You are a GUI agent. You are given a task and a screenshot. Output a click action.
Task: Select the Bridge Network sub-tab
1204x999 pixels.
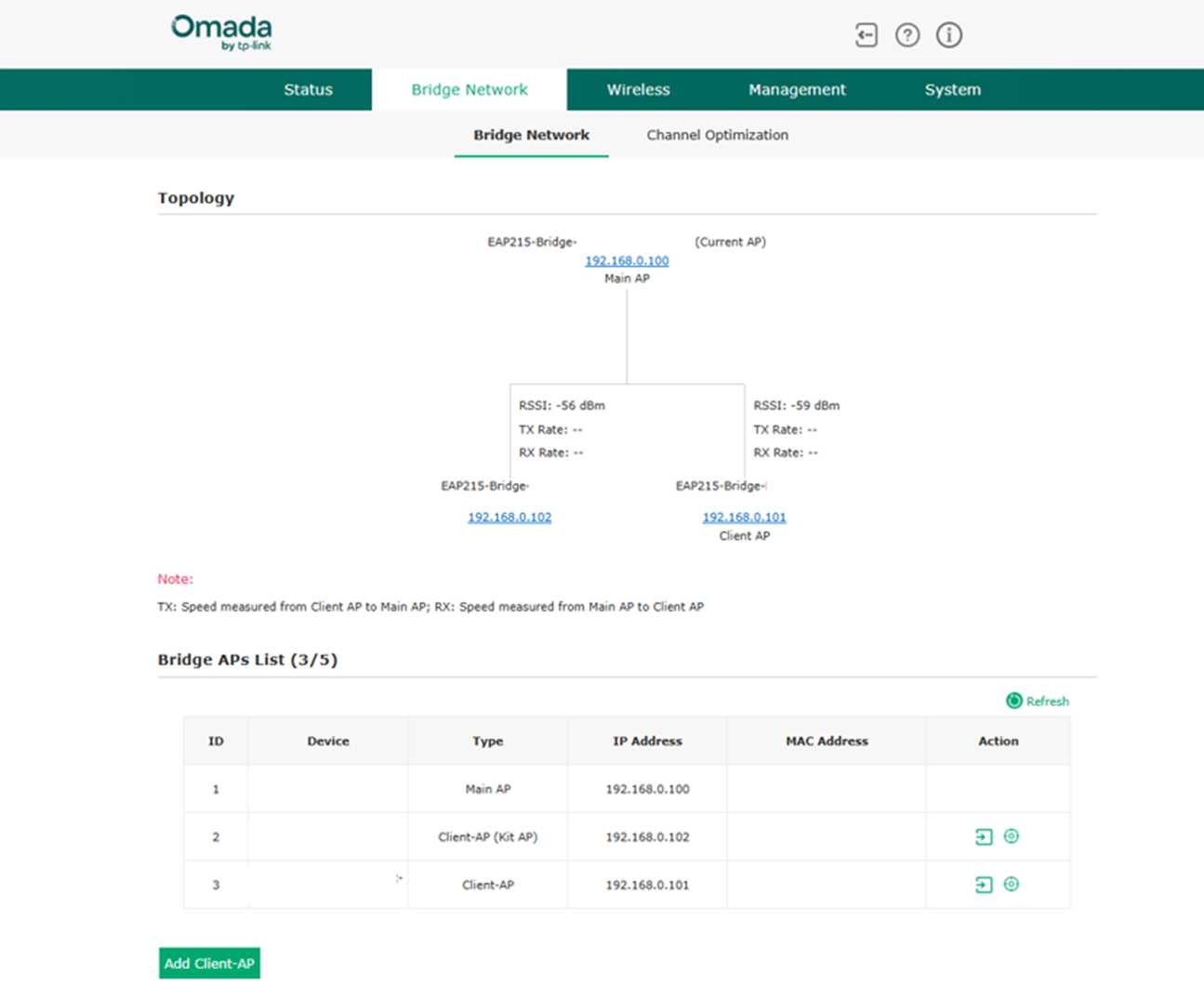pos(531,136)
